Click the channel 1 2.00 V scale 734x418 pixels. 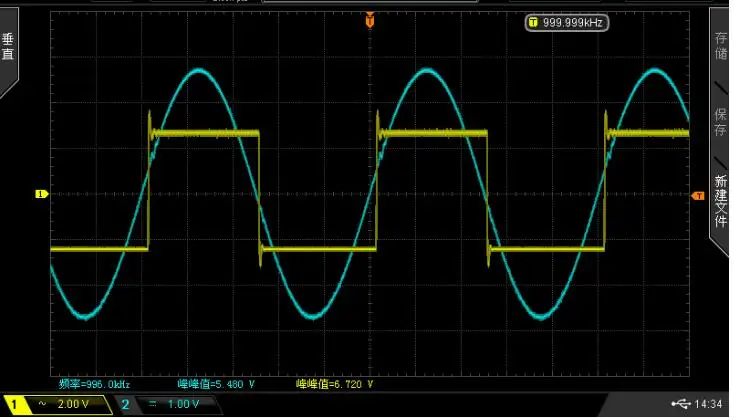tap(73, 404)
